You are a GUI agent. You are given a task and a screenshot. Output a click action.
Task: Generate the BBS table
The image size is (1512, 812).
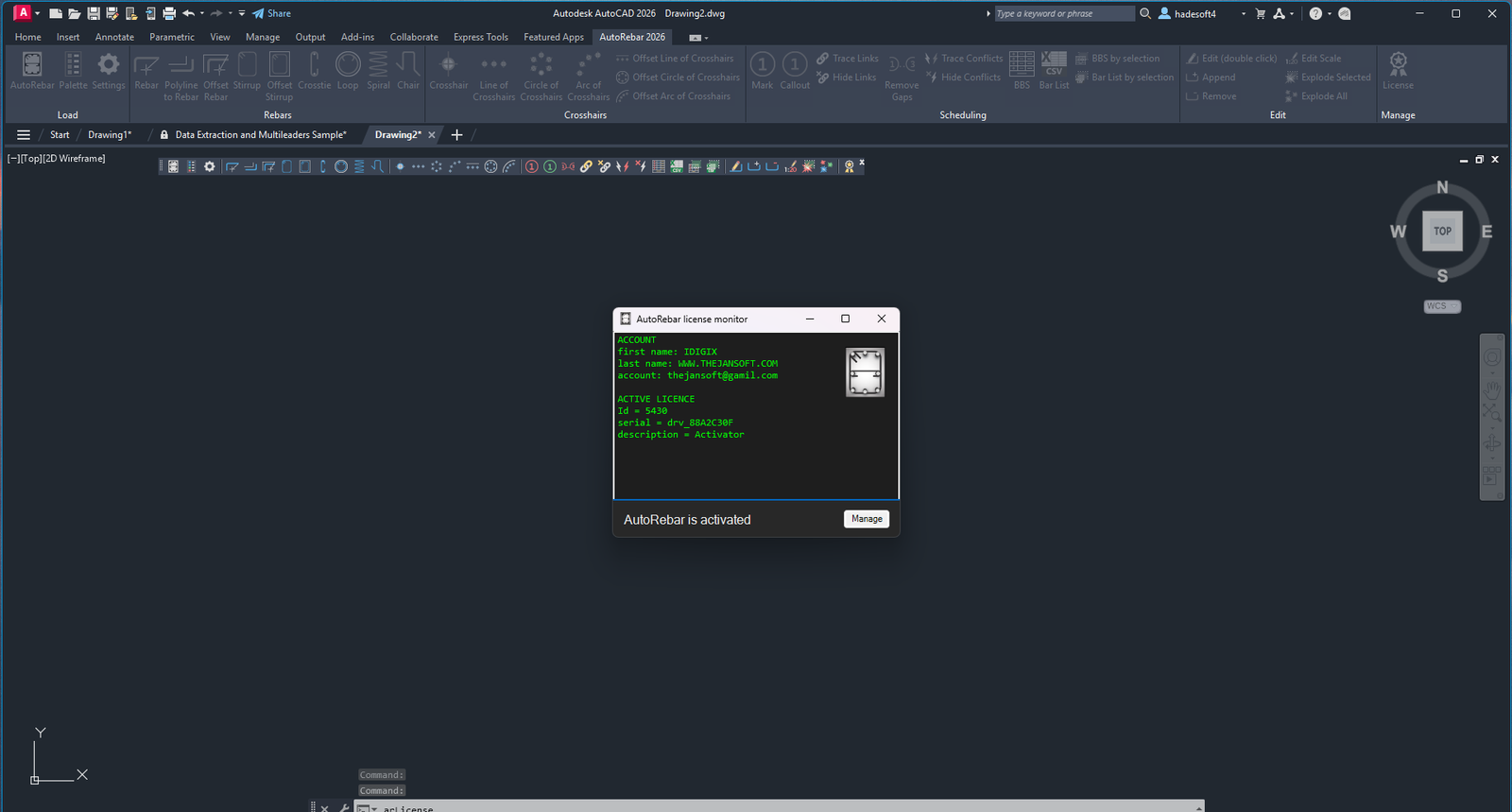[1022, 72]
